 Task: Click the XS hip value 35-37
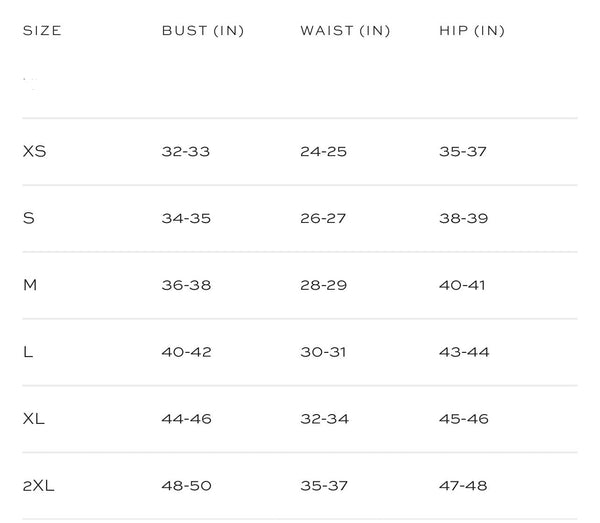tap(463, 152)
